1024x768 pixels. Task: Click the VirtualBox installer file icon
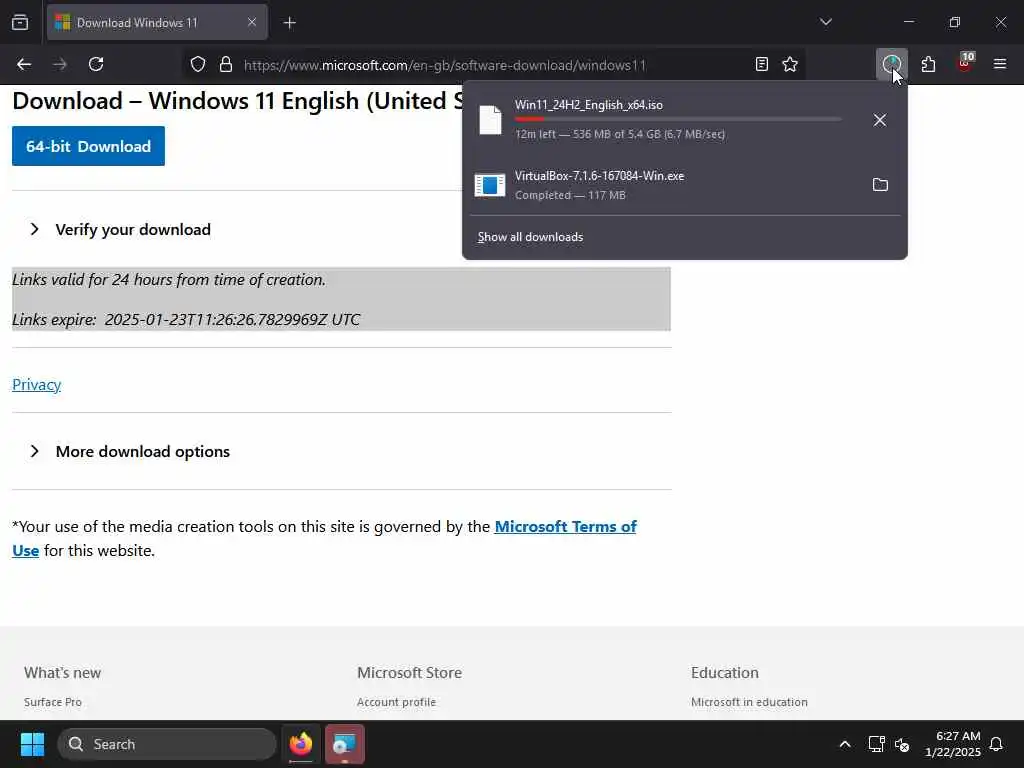pos(490,185)
